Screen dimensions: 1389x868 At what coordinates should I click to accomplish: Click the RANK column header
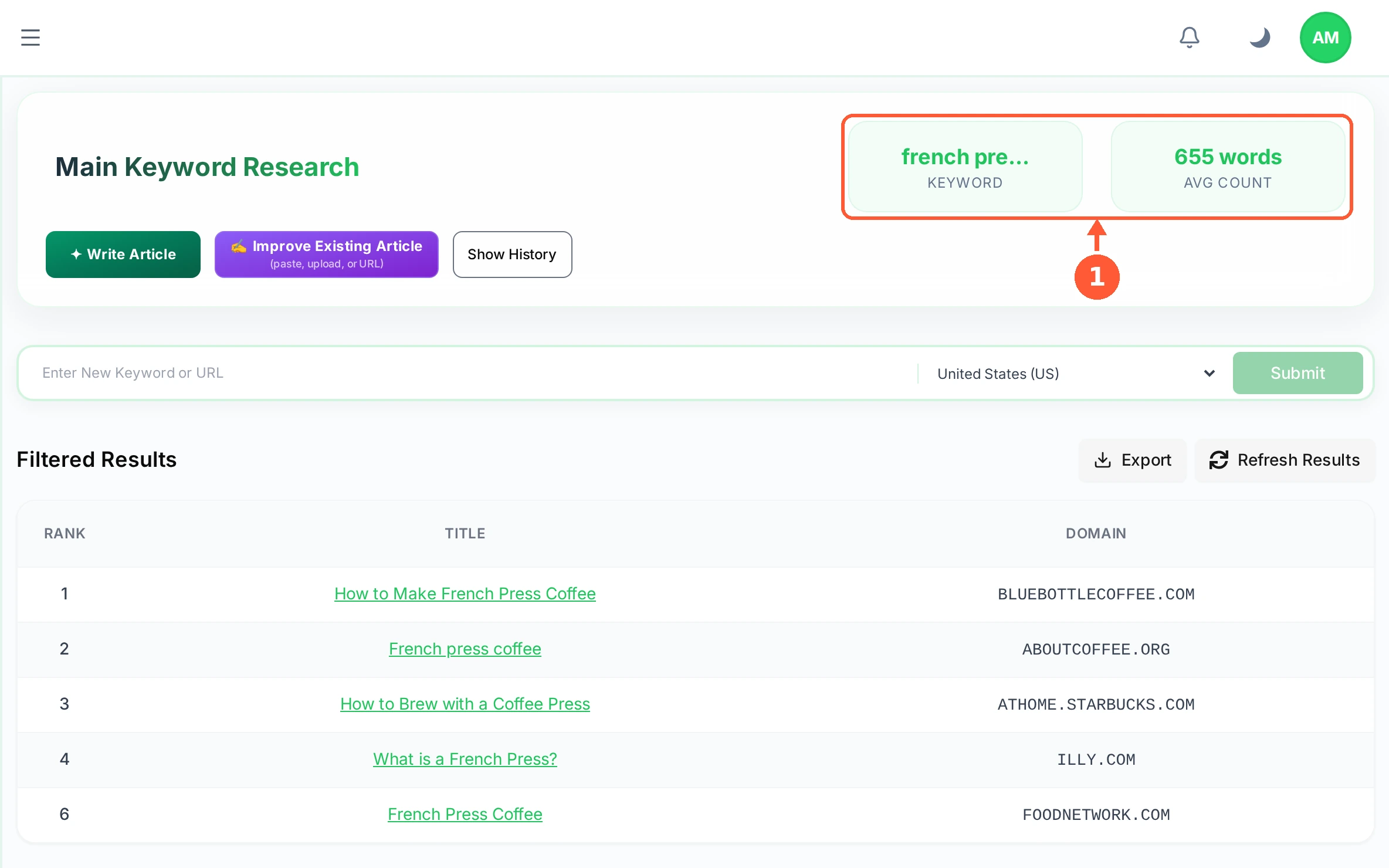pos(65,533)
